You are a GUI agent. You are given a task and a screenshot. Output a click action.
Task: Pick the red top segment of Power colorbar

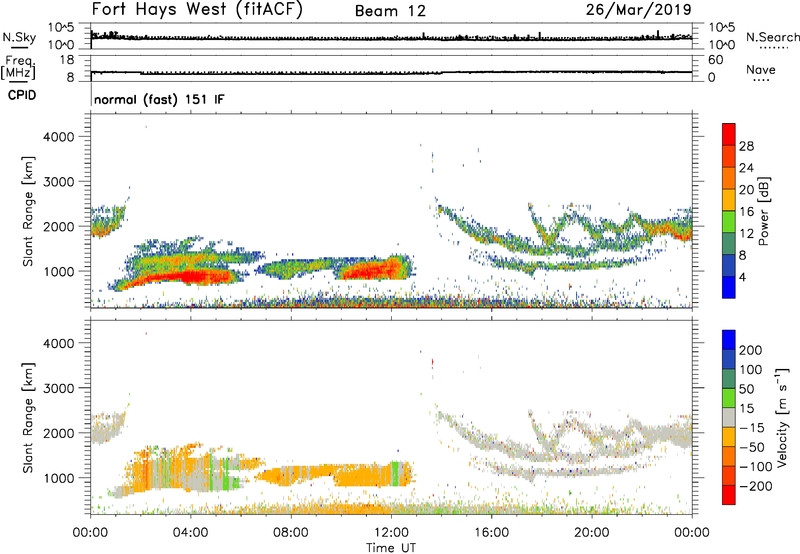[x=729, y=134]
